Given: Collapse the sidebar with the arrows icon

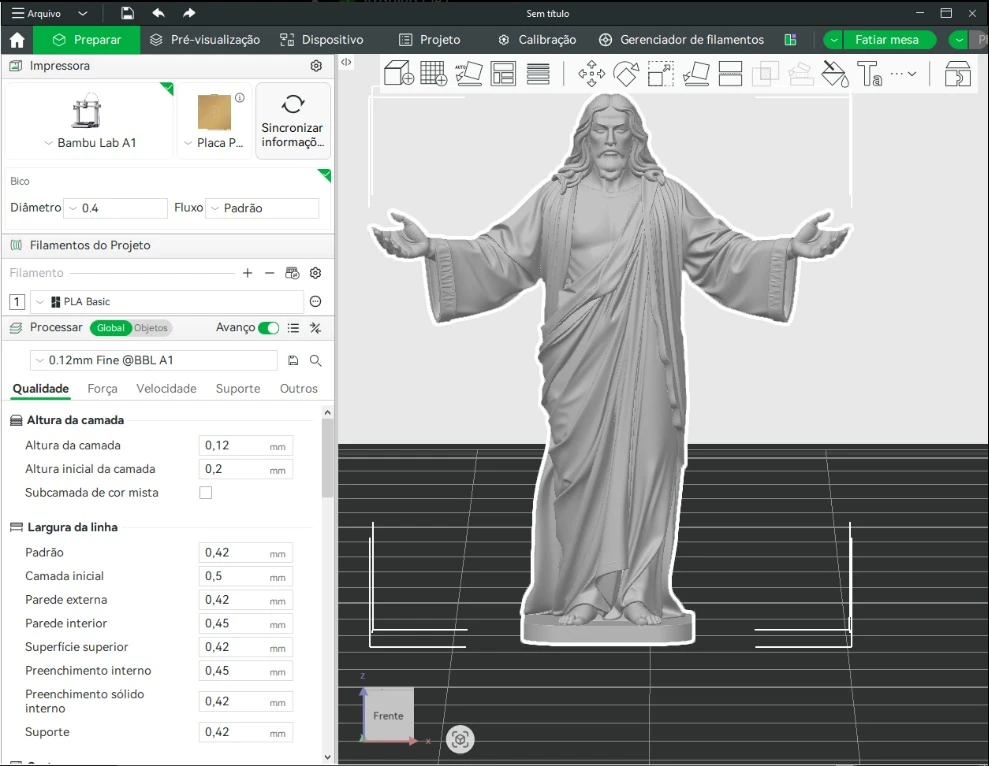Looking at the screenshot, I should 346,62.
